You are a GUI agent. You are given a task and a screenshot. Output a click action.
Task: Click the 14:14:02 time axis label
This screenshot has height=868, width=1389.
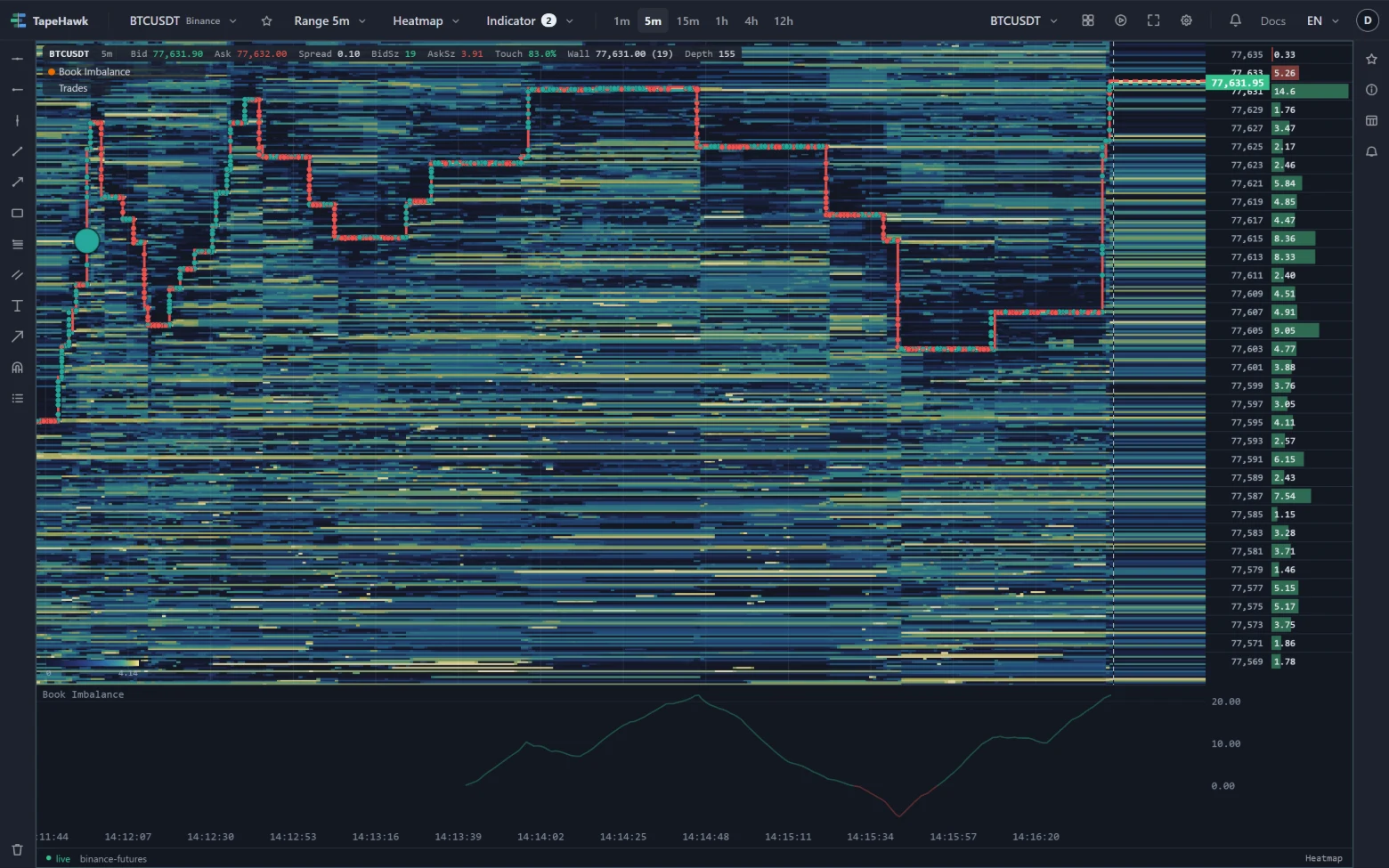click(540, 837)
